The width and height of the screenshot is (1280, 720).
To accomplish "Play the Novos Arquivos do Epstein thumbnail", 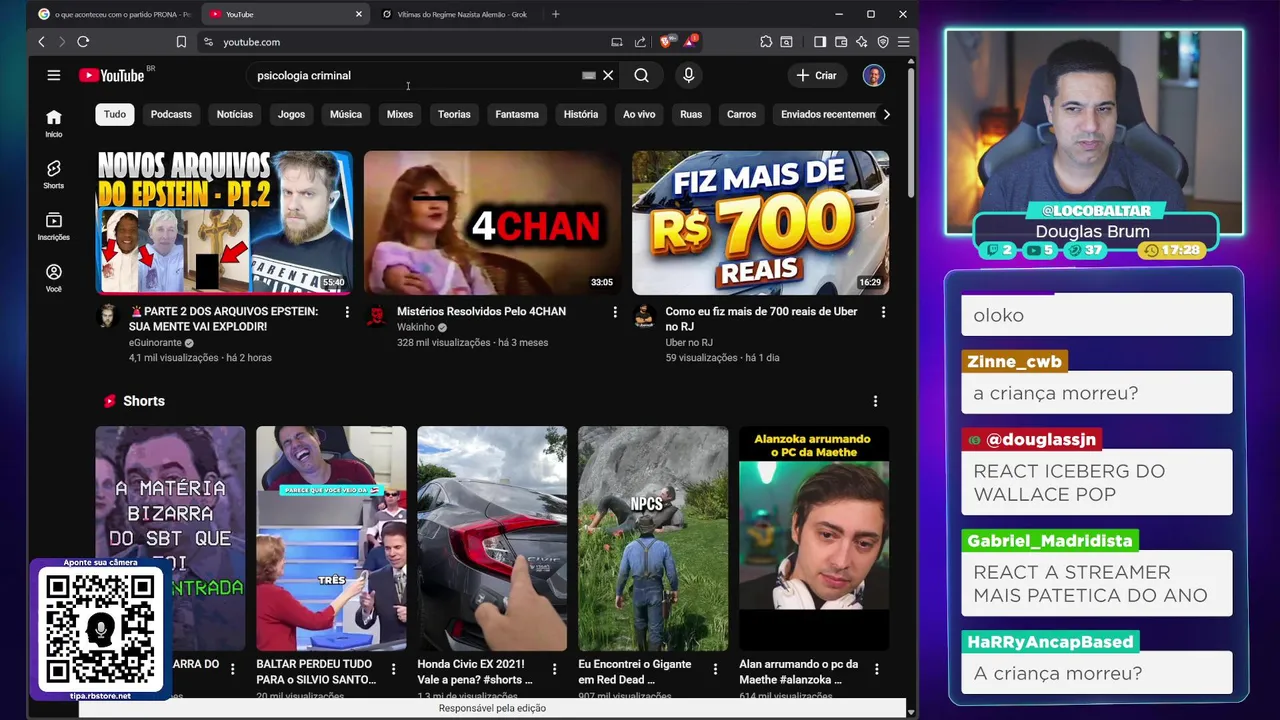I will click(224, 222).
